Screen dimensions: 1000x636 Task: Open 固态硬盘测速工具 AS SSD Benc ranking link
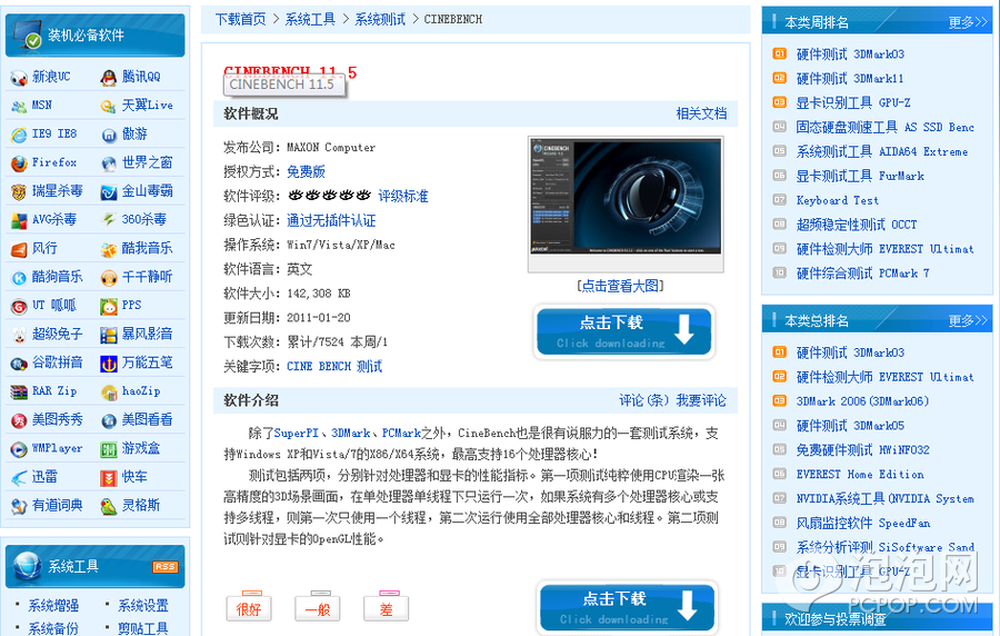(x=885, y=127)
